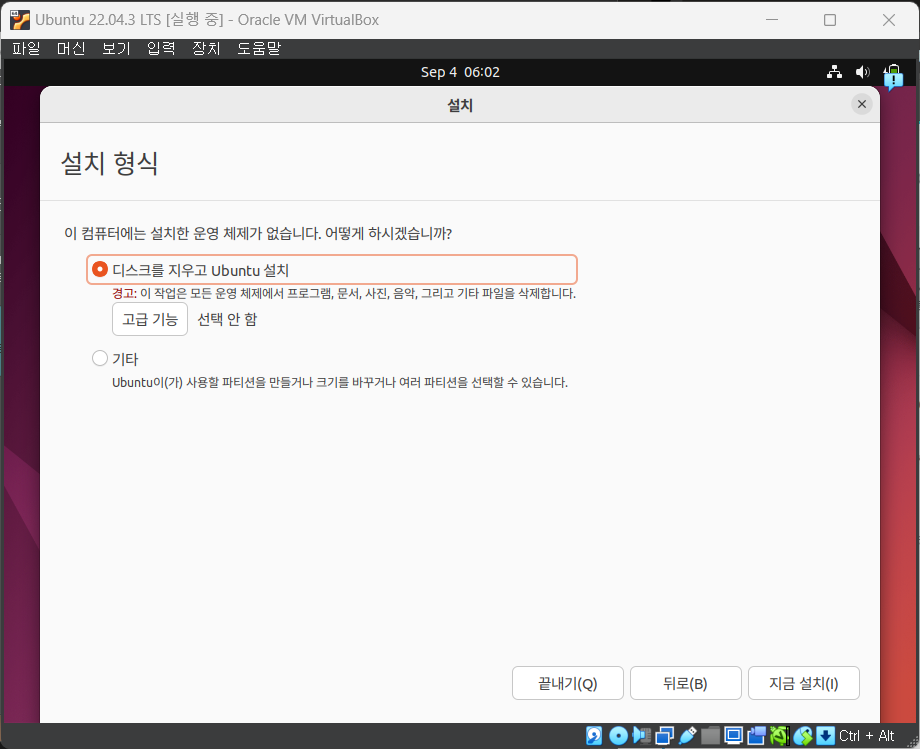The width and height of the screenshot is (920, 749).
Task: Close the 설치 installer dialog
Action: pos(861,104)
